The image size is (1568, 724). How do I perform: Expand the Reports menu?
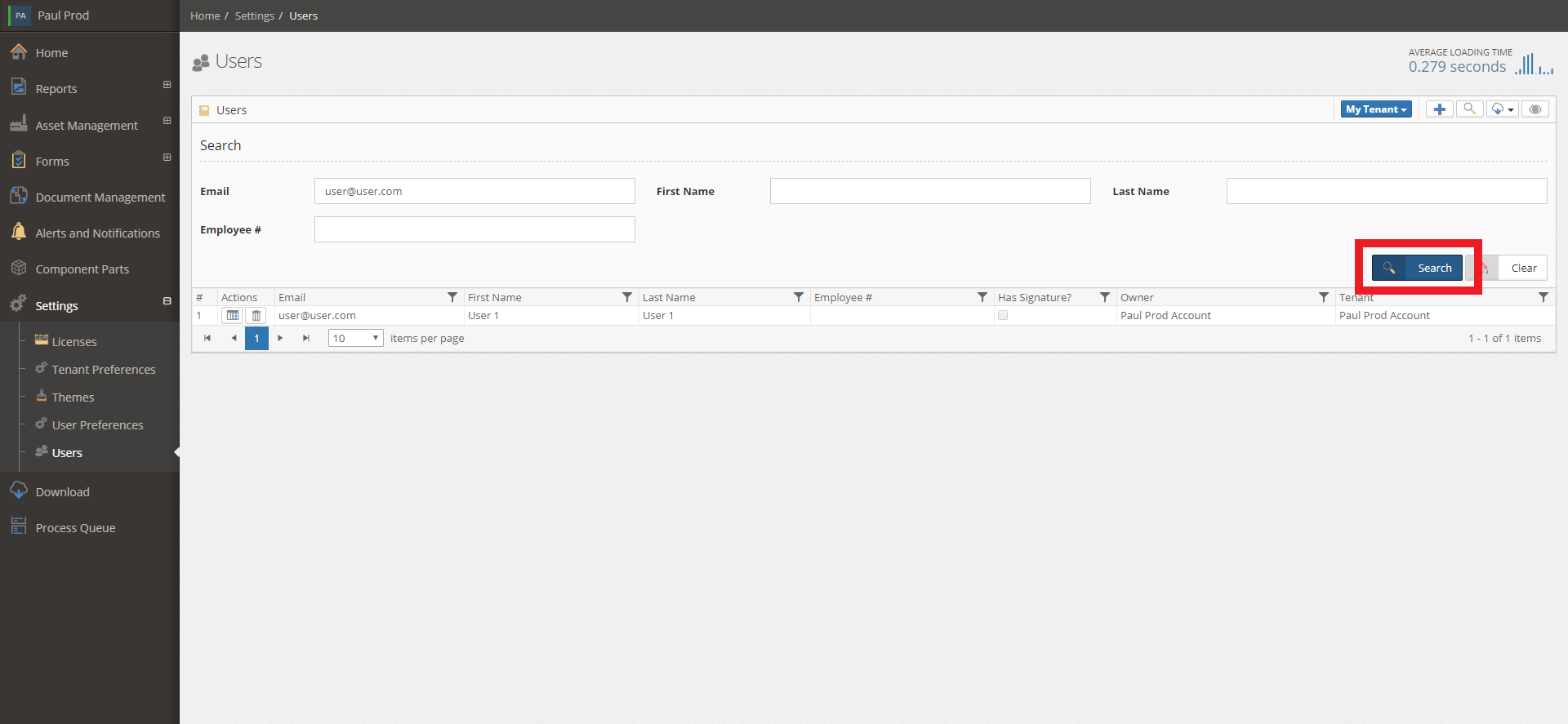point(167,85)
